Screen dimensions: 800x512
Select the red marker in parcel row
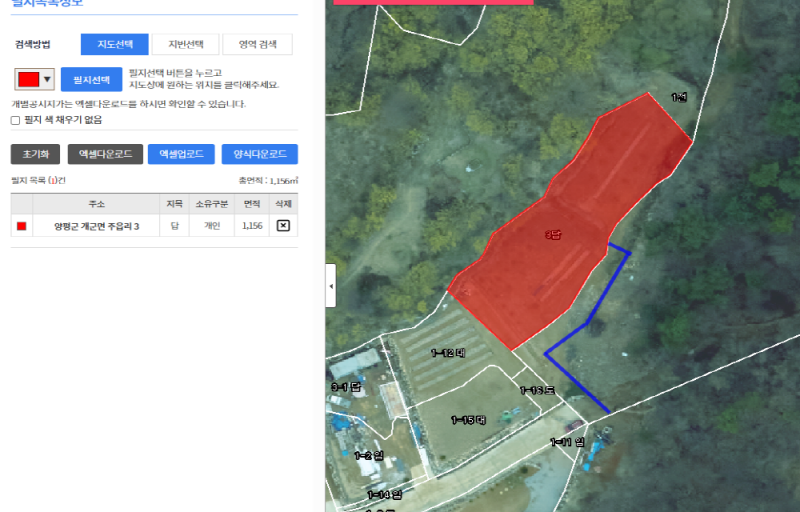(21, 226)
